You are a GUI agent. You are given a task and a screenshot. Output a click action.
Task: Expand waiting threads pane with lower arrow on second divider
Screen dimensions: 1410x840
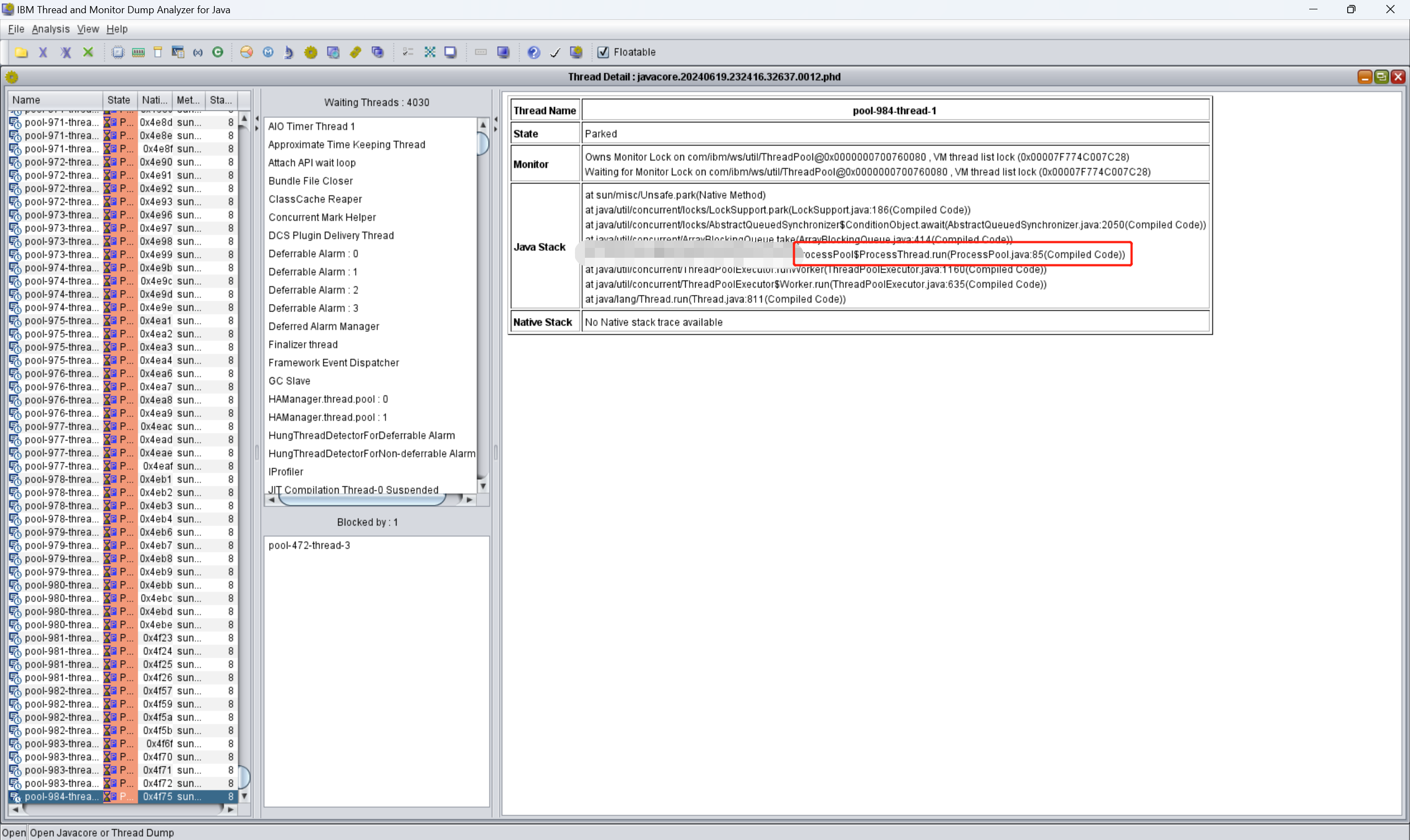[496, 128]
